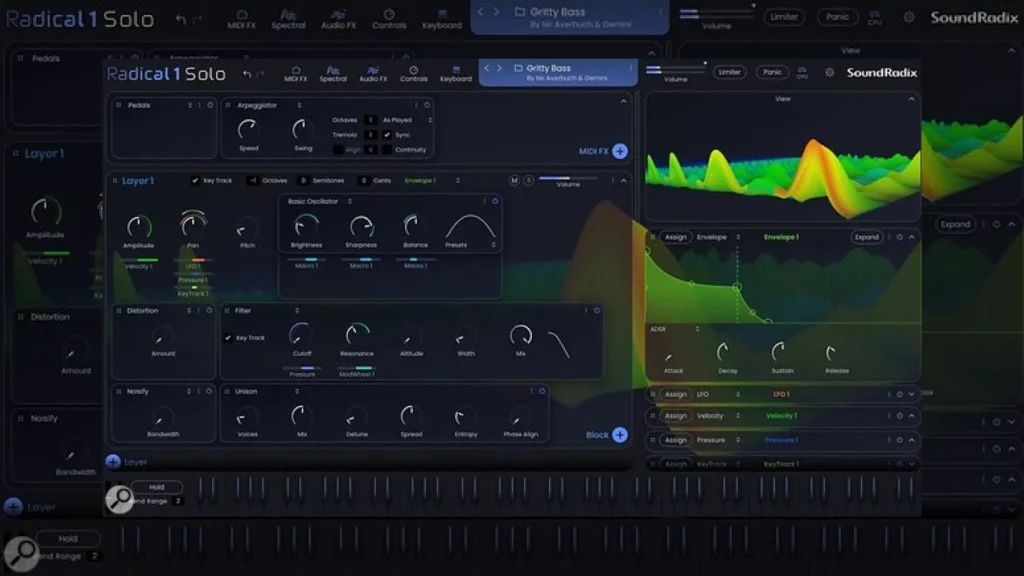Click the Bend Range value field in front window
1024x576 pixels.
178,501
